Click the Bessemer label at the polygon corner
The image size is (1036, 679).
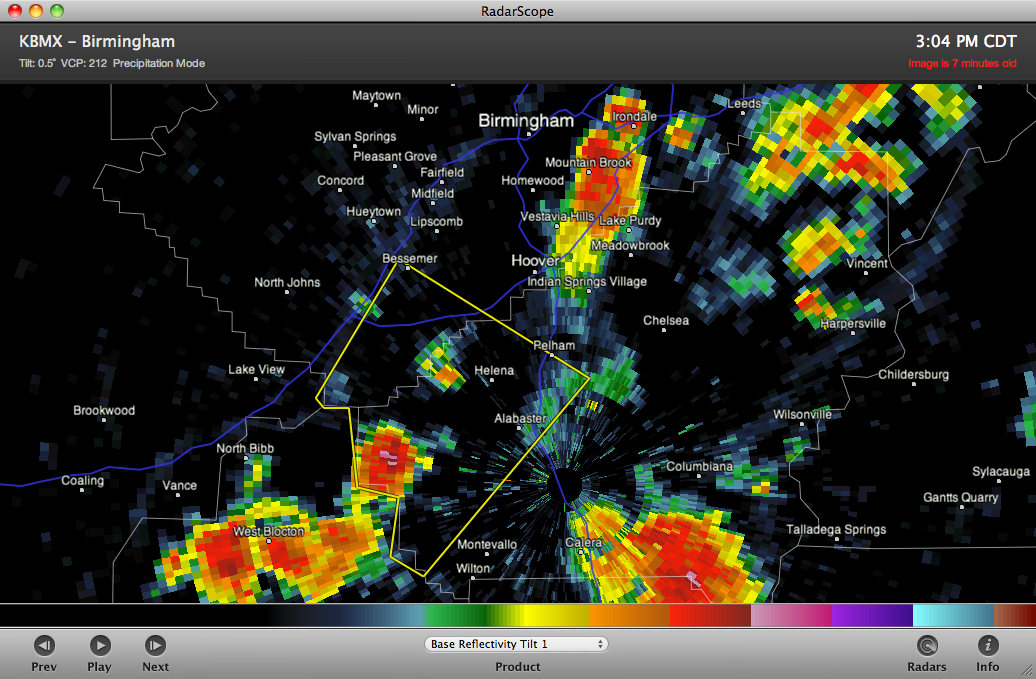410,259
